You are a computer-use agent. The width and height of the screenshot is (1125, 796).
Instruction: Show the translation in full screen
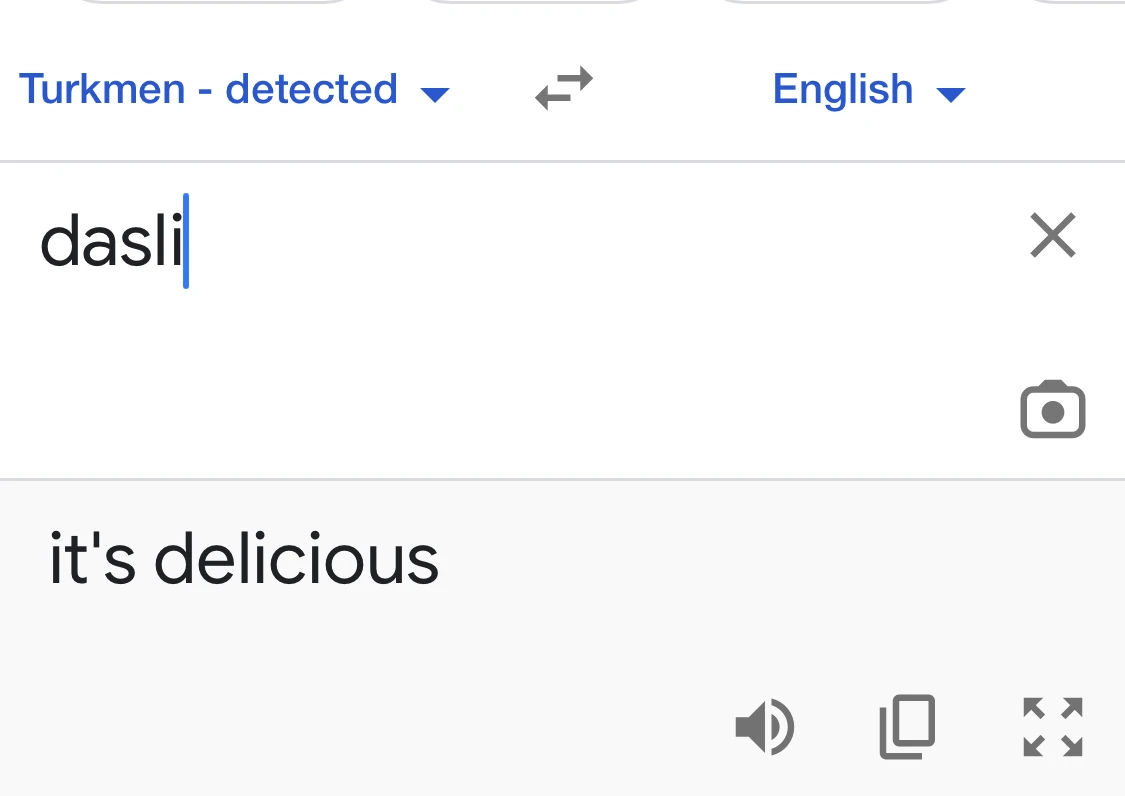tap(1052, 726)
